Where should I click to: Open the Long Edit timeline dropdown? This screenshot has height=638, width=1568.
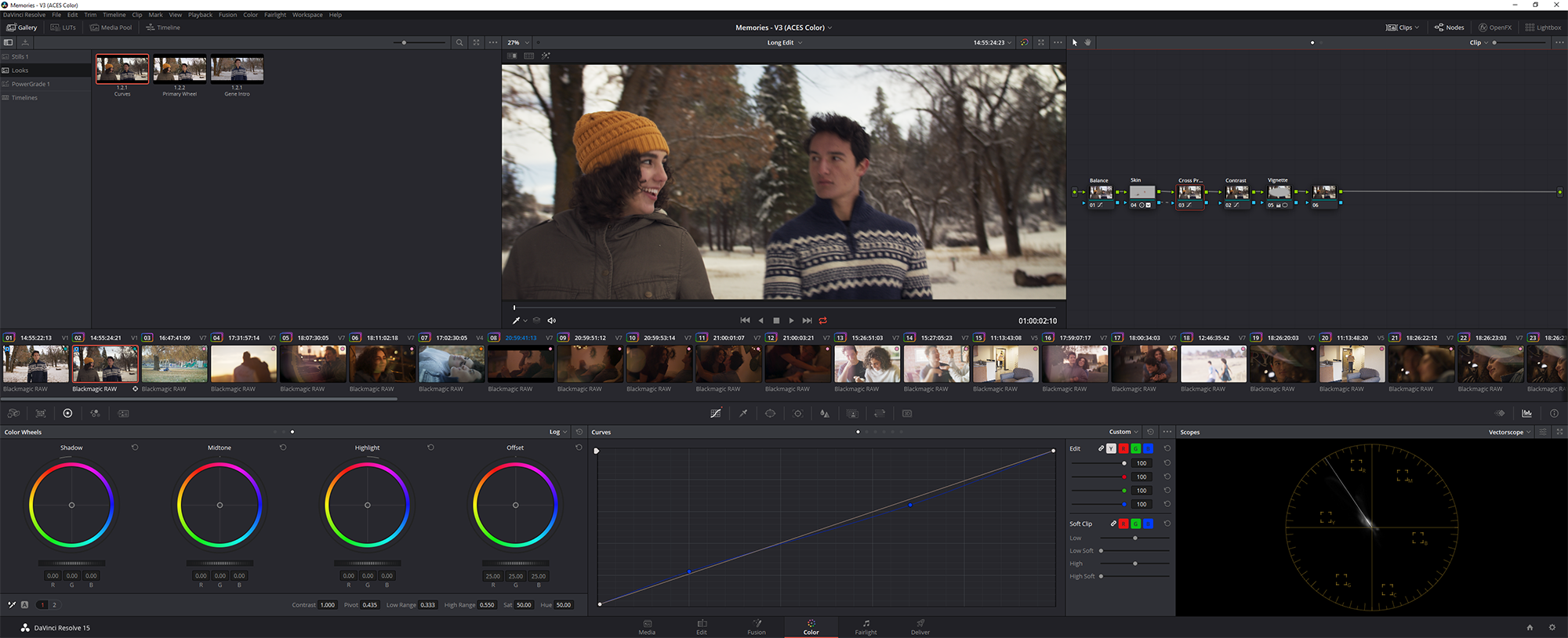[x=785, y=42]
